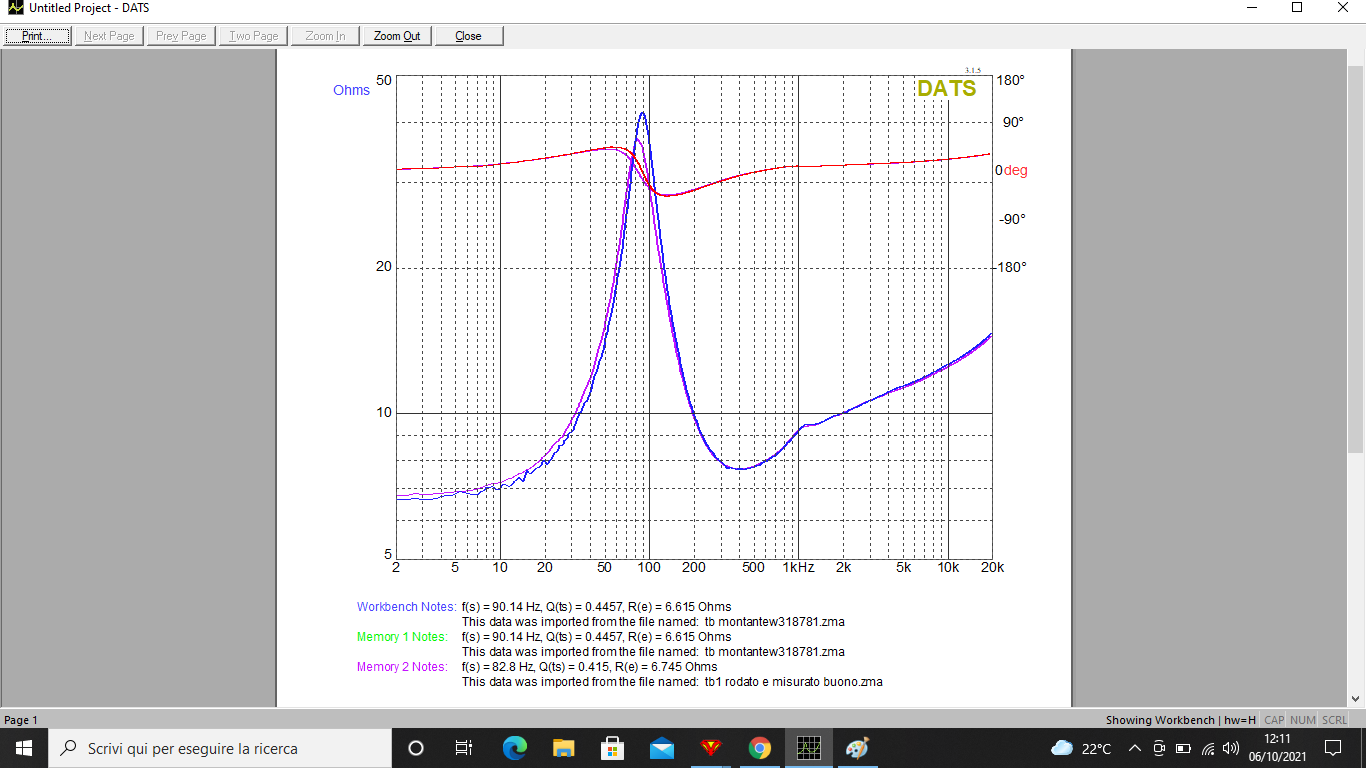This screenshot has height=768, width=1366.
Task: Click the Memory 1 Notes label
Action: pyautogui.click(x=402, y=637)
